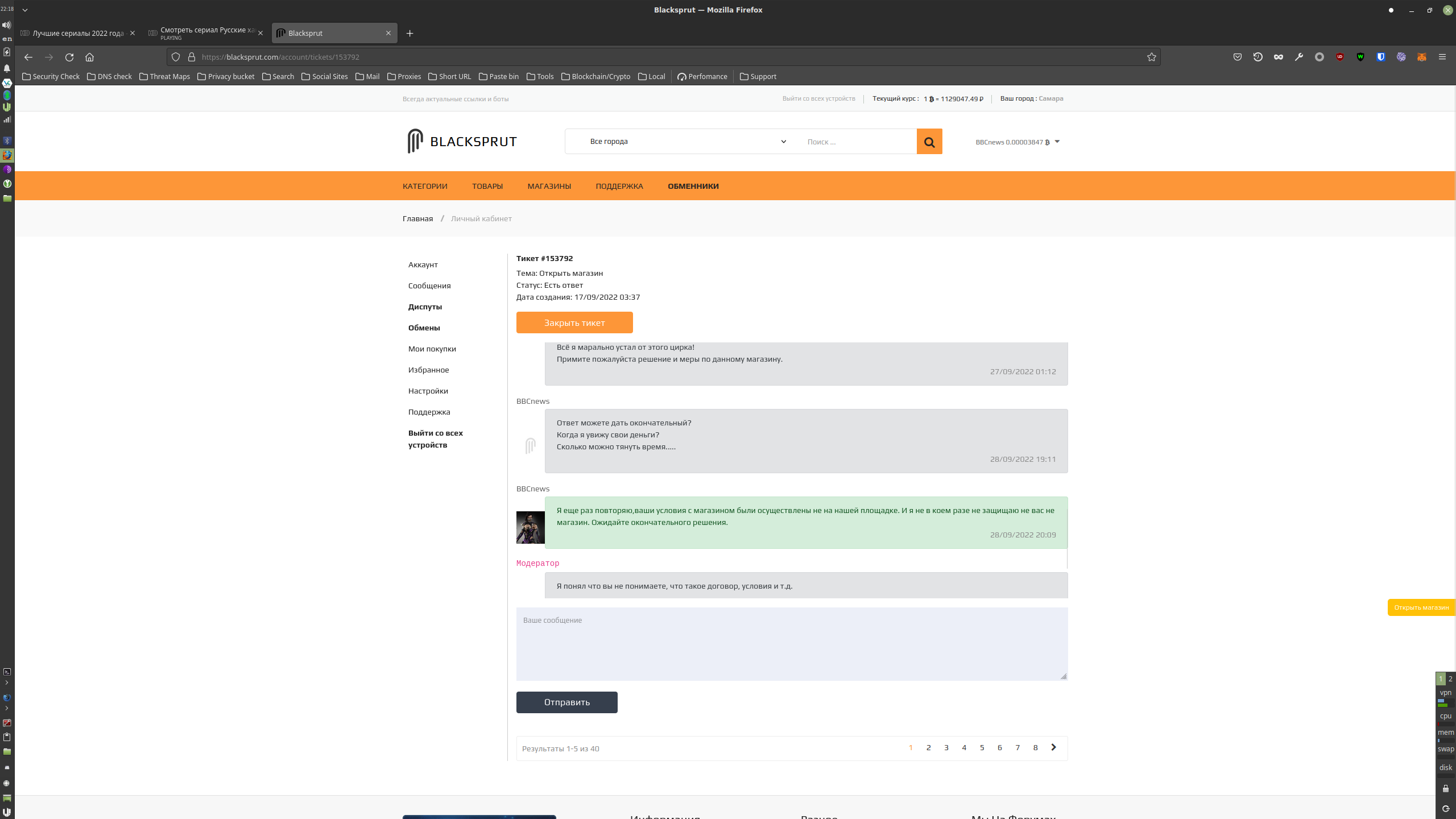This screenshot has width=1456, height=819.
Task: Open the Paste bin bookmarks folder
Action: click(x=499, y=77)
